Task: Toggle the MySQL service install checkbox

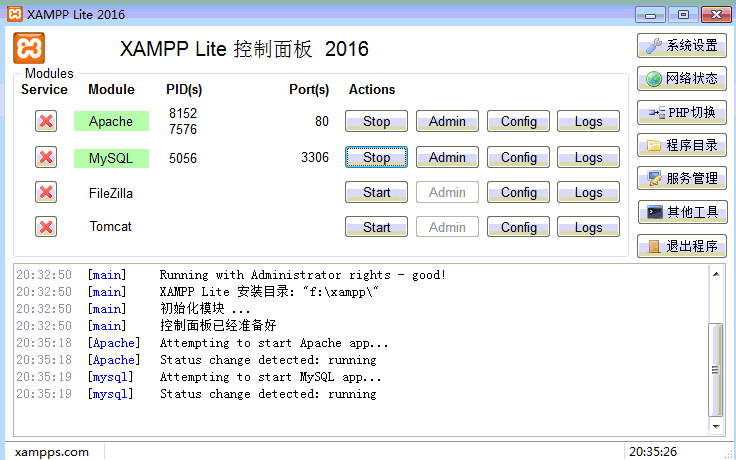Action: tap(46, 157)
